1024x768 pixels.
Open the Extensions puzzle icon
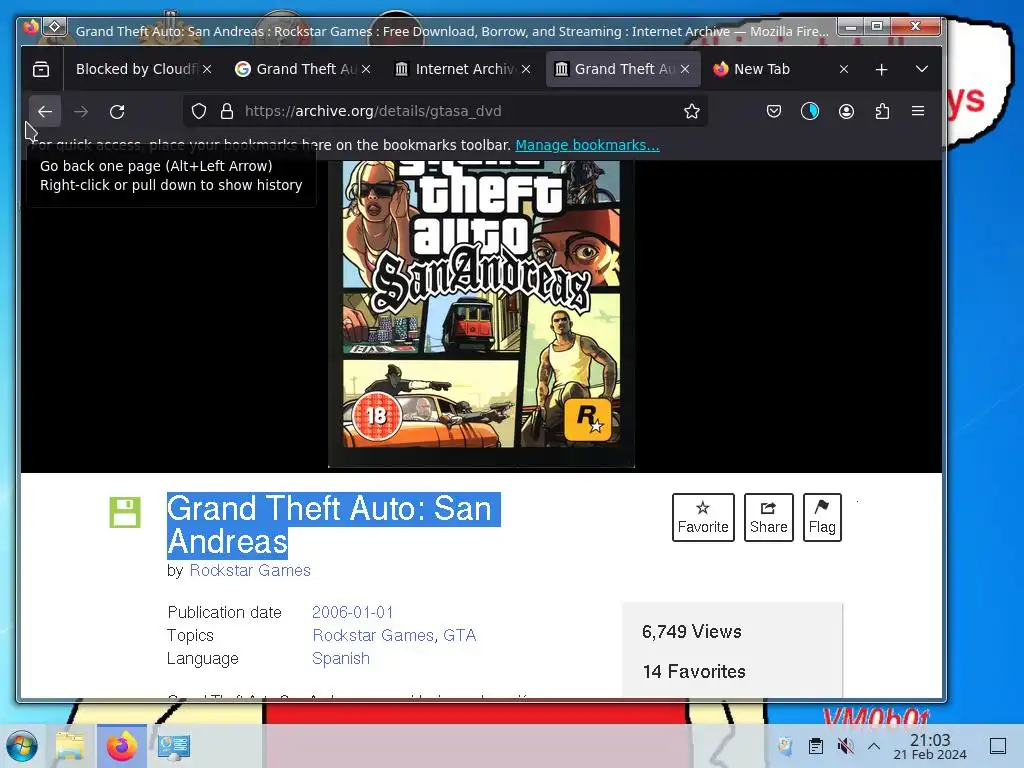[x=882, y=112]
